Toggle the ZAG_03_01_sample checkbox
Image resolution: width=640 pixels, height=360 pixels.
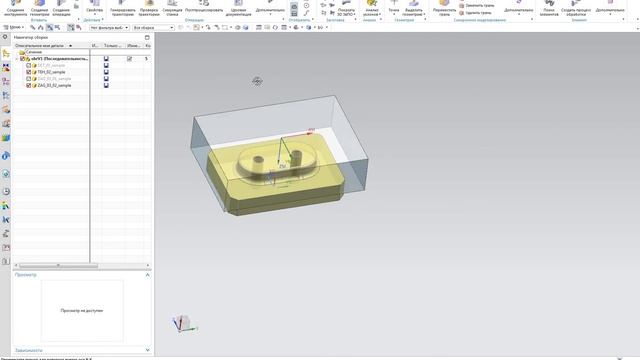coord(29,79)
